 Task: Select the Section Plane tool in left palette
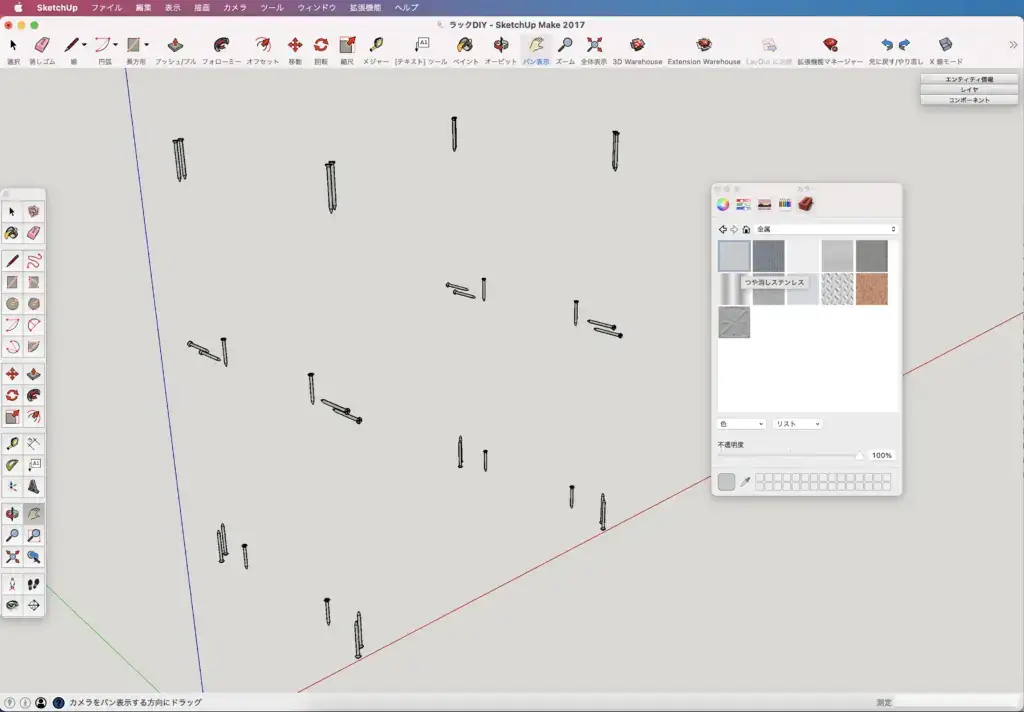(33, 606)
